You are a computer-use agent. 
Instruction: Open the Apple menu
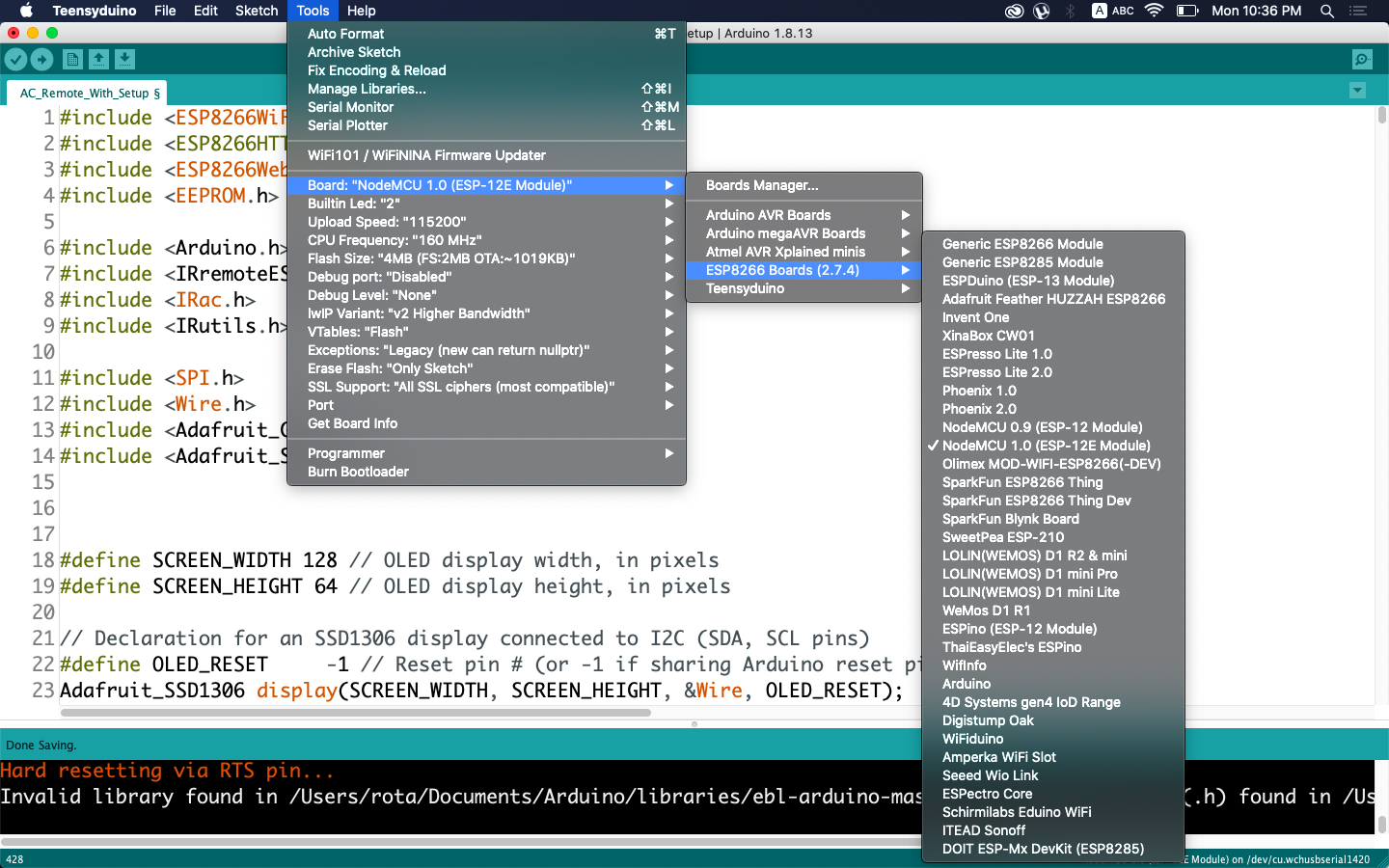pyautogui.click(x=26, y=11)
